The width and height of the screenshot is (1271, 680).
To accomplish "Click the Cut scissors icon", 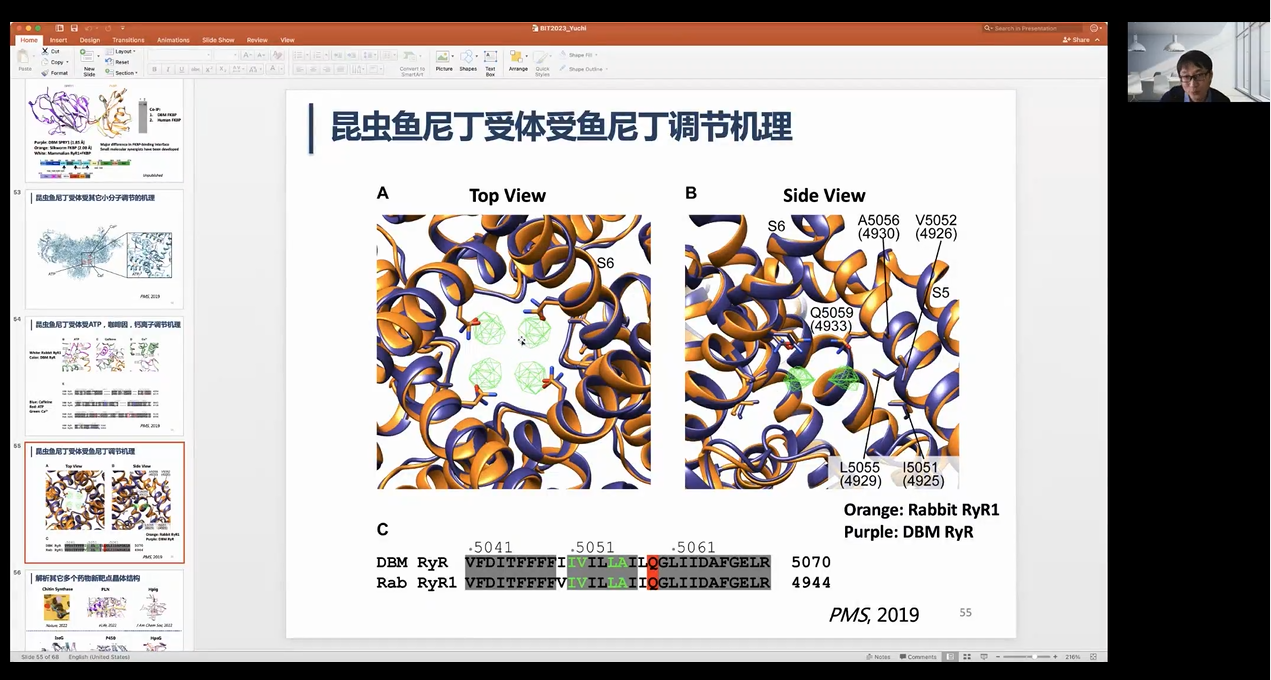I will [45, 51].
